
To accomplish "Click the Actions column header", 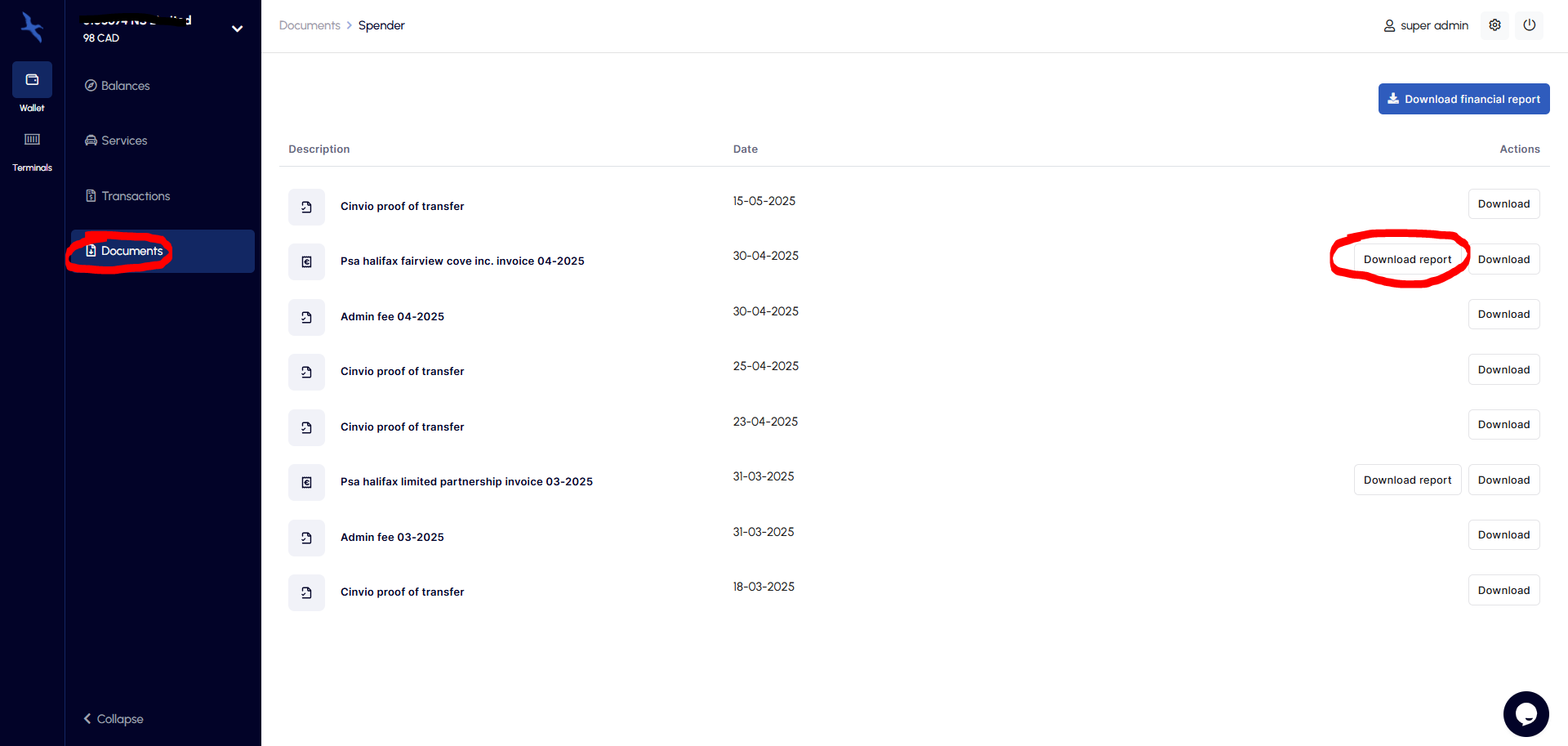I will click(1520, 149).
